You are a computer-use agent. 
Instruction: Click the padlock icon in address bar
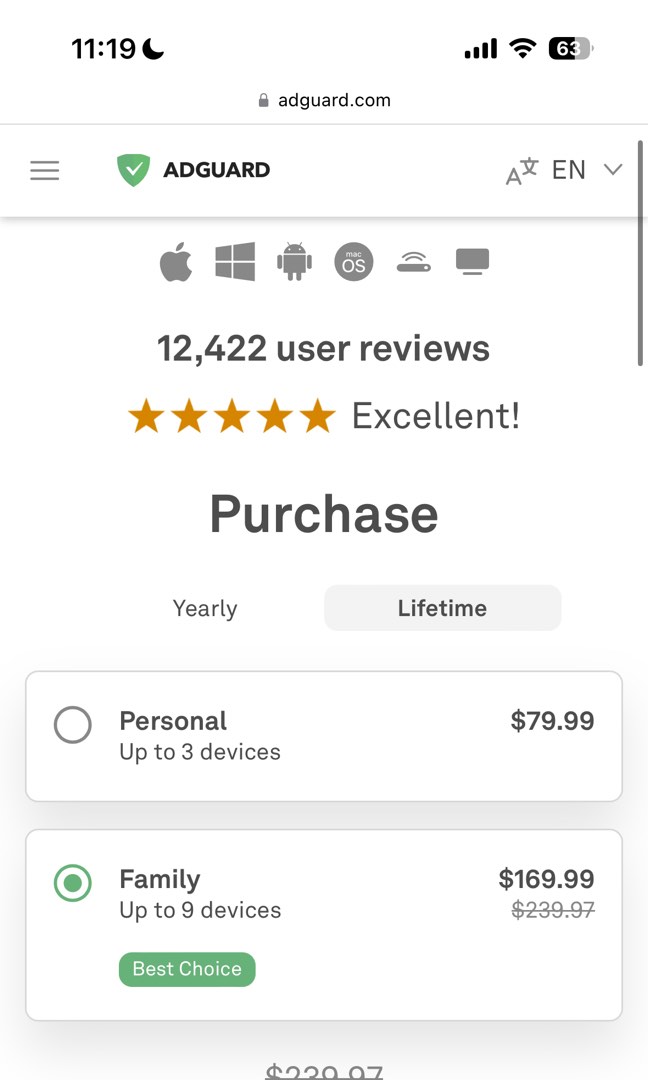(263, 99)
